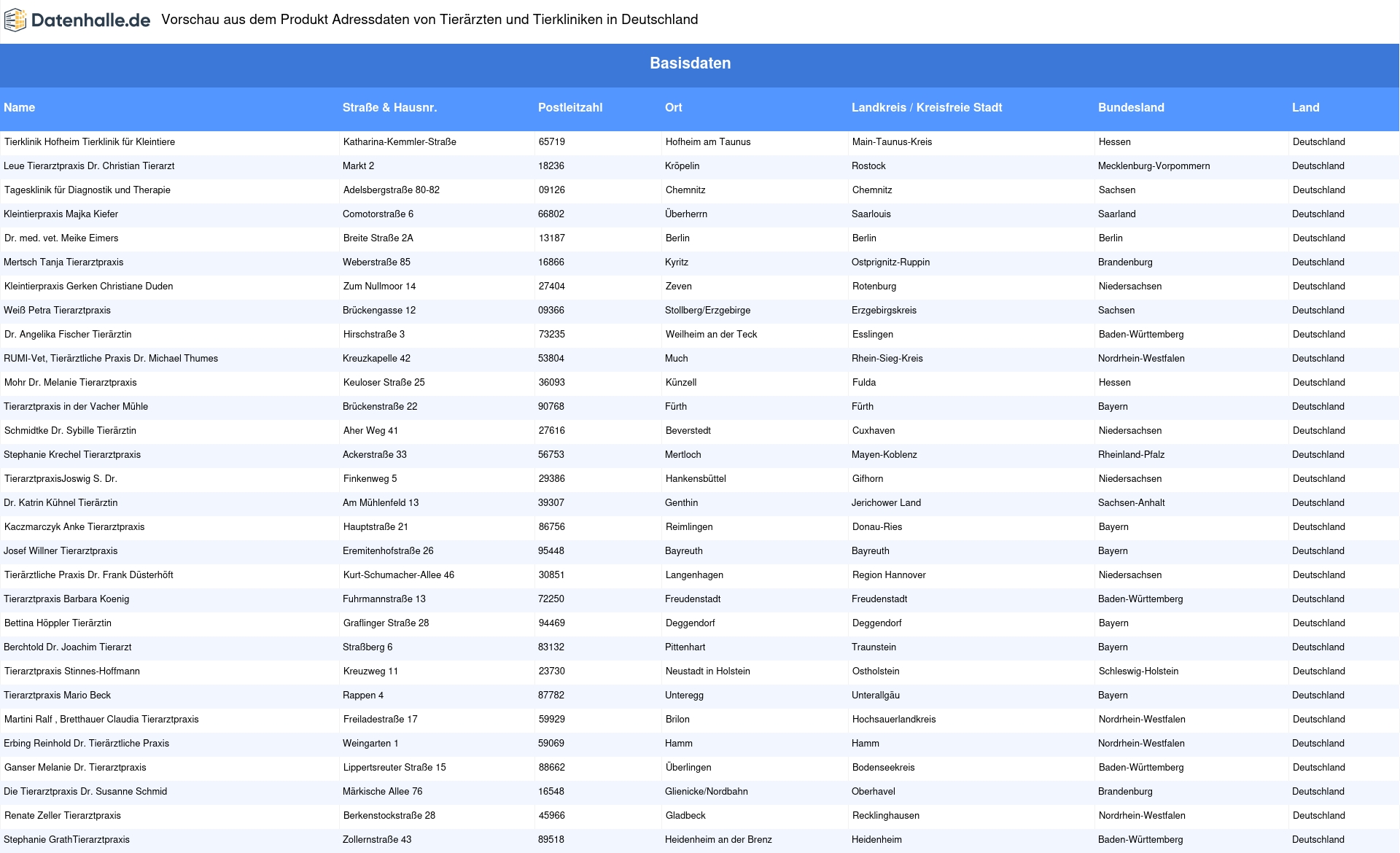This screenshot has width=1400, height=853.
Task: Select Tierarztpraxis Mario Beck
Action: 58,696
